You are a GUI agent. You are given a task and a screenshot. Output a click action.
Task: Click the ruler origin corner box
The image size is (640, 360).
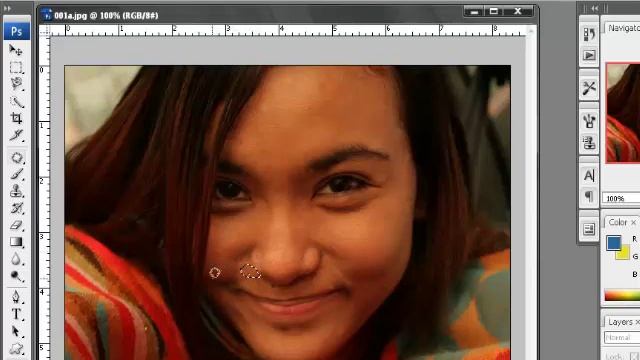44,31
